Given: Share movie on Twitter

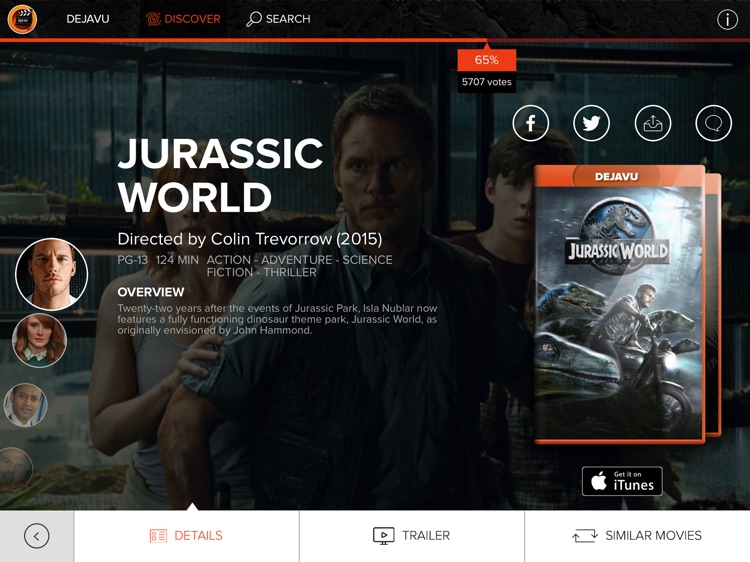Looking at the screenshot, I should pos(591,123).
